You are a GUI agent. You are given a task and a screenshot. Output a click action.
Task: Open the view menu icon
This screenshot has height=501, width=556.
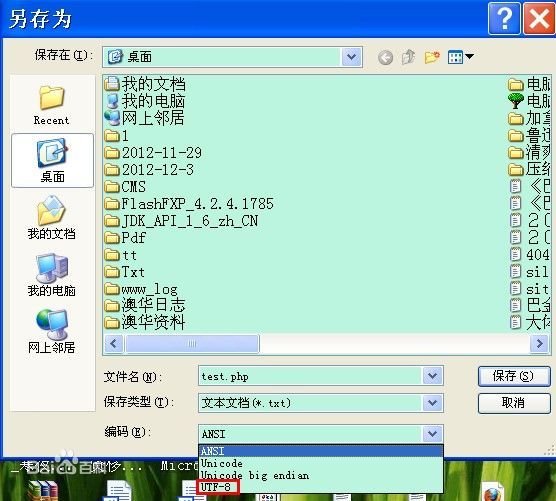click(460, 57)
